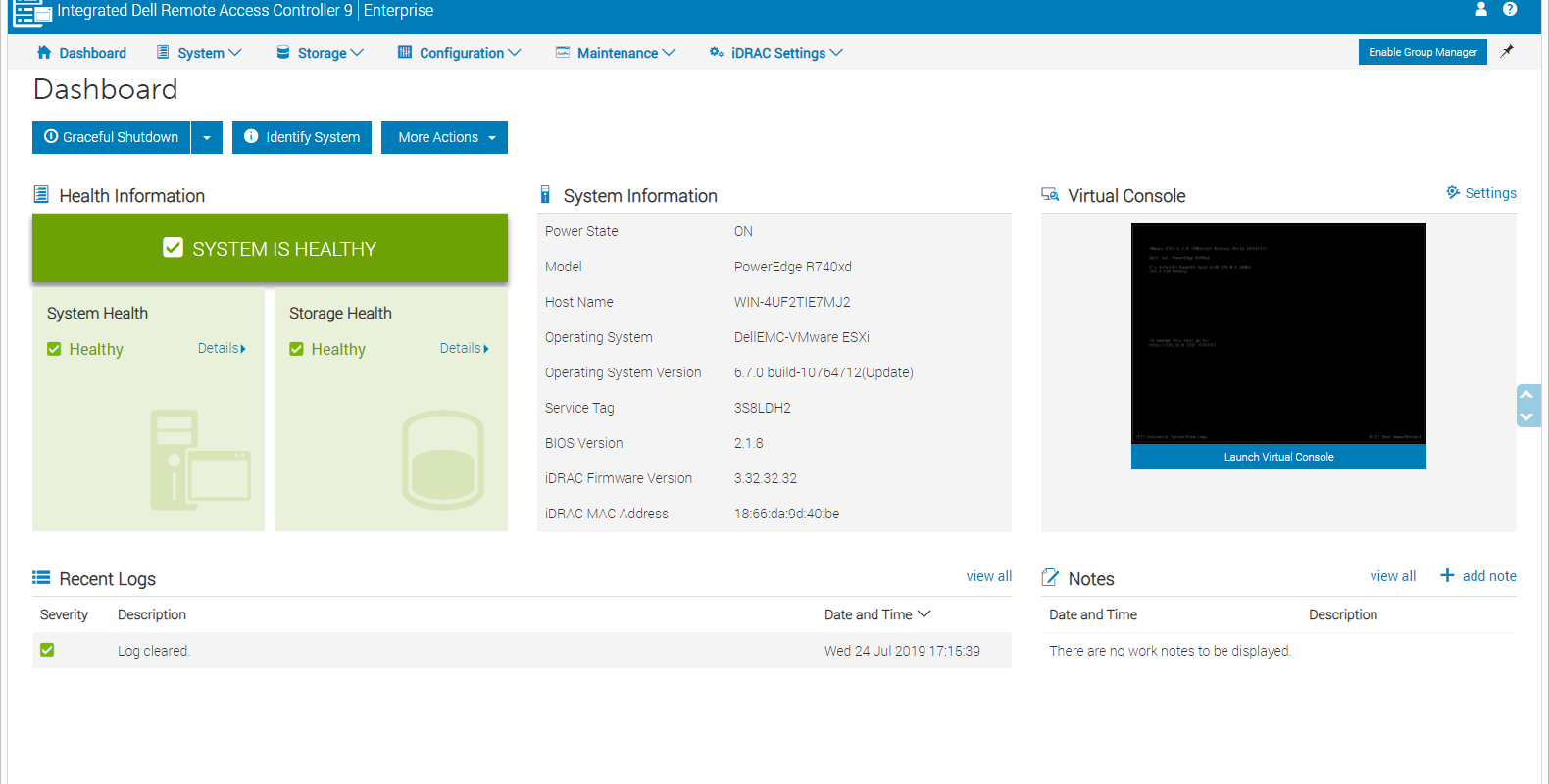Click the Health Information section icon
This screenshot has width=1549, height=784.
[41, 194]
